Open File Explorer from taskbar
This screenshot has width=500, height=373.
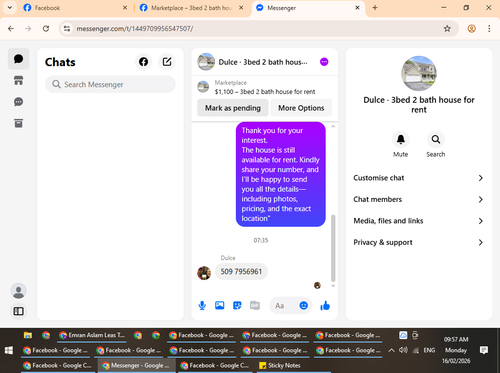[x=28, y=335]
